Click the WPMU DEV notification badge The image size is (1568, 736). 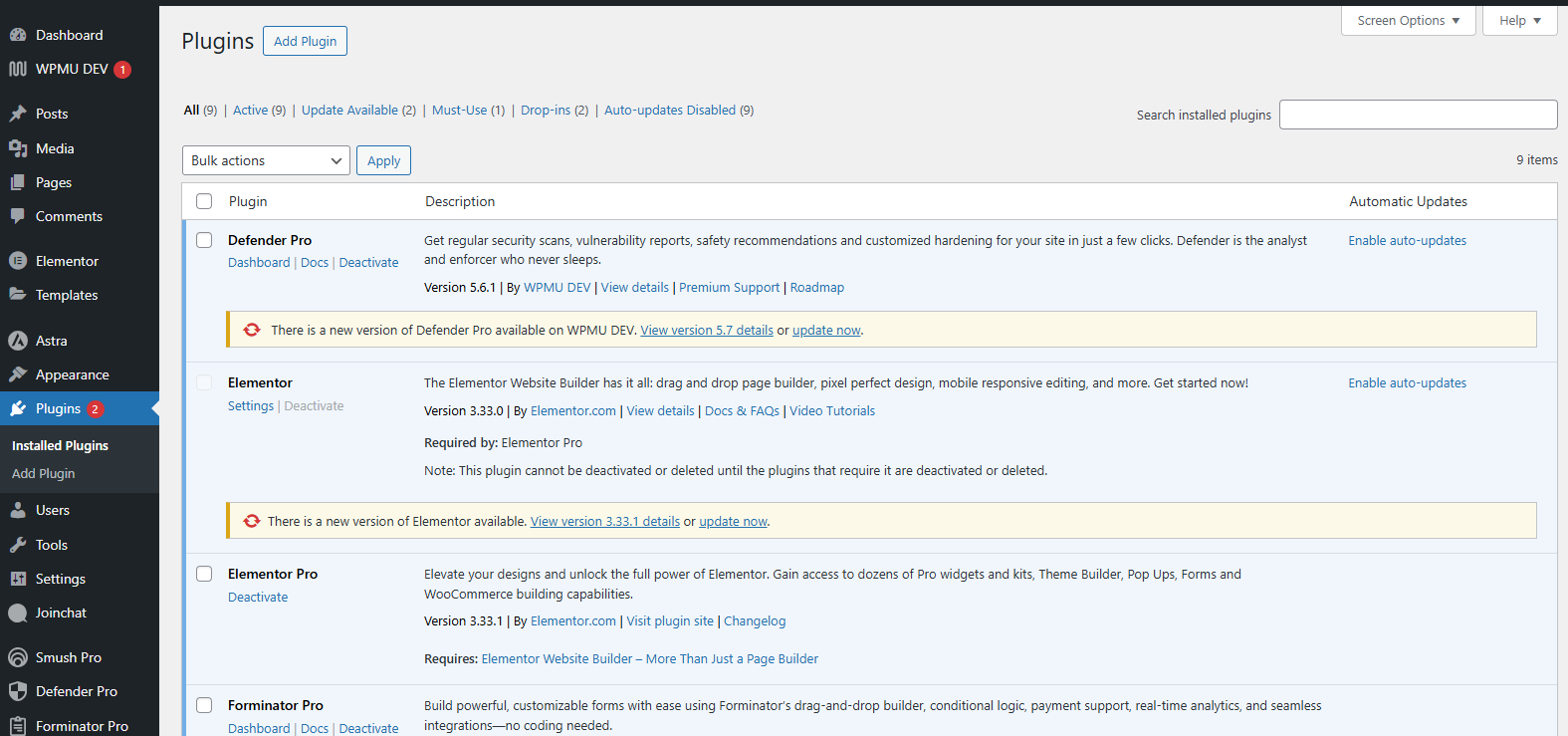pyautogui.click(x=122, y=70)
